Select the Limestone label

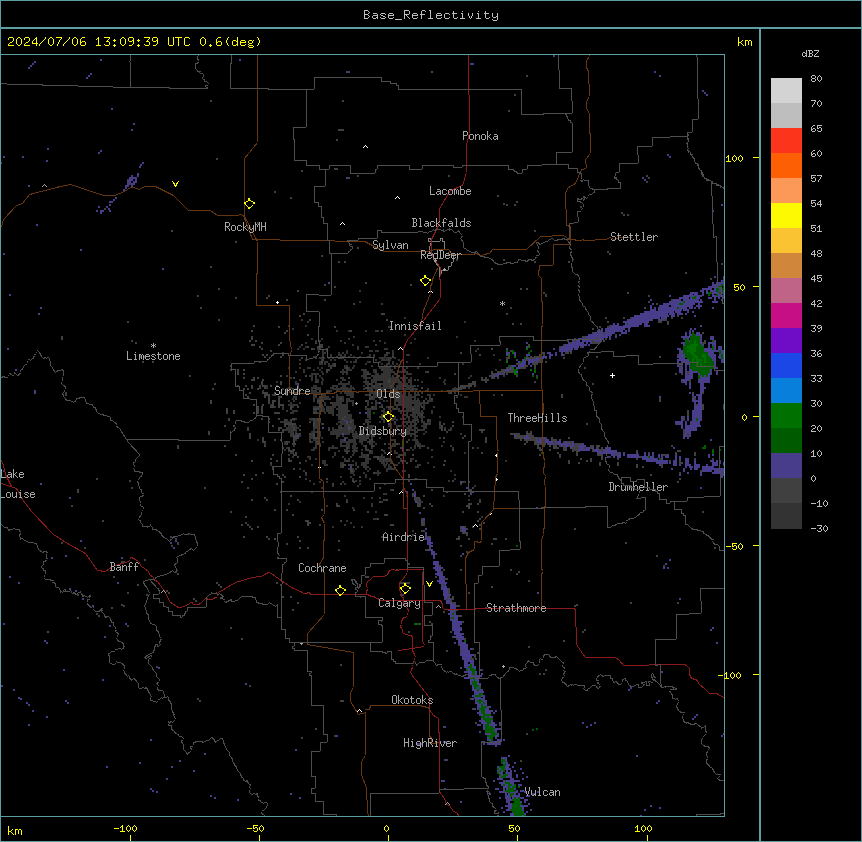153,356
